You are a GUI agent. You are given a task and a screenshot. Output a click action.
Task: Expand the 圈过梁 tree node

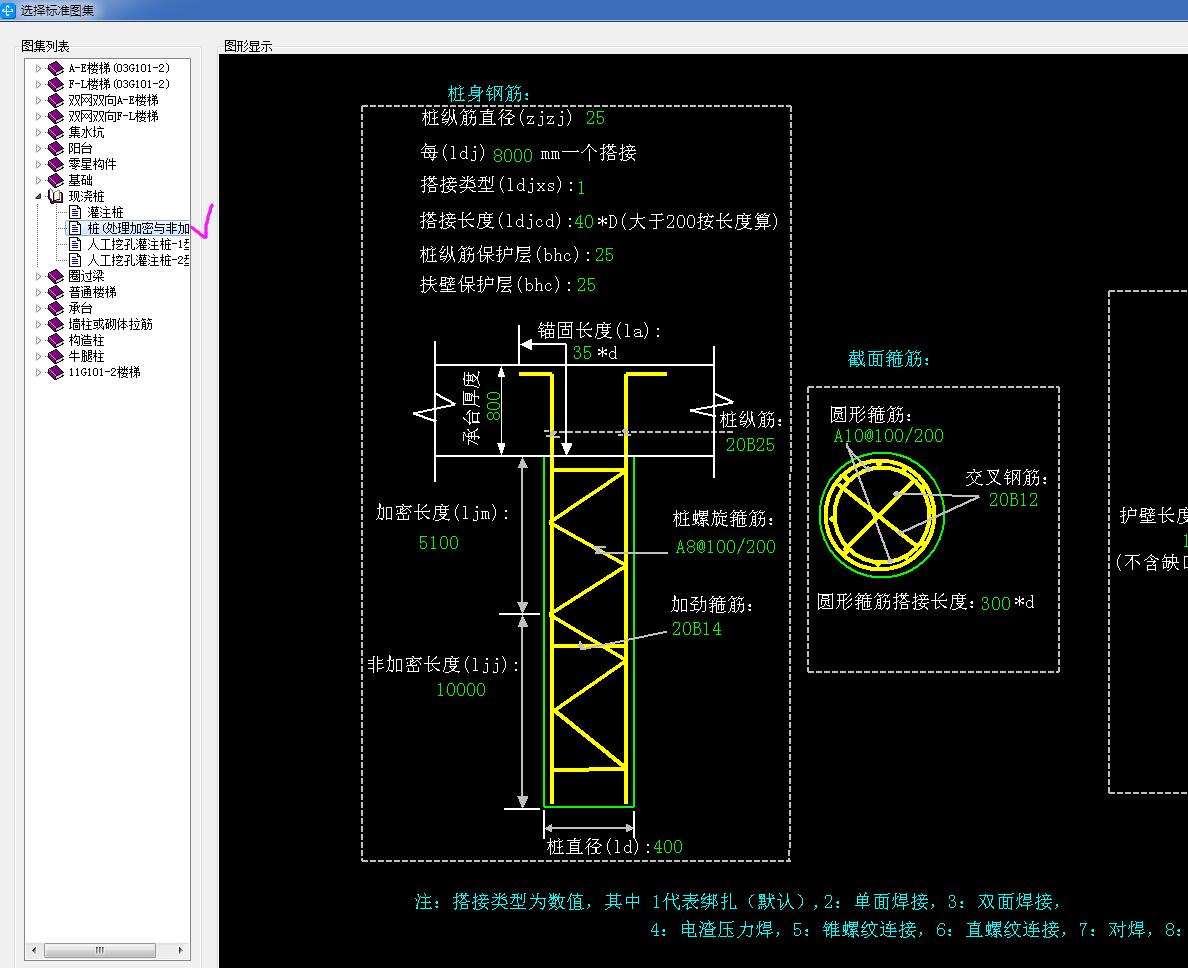(38, 276)
